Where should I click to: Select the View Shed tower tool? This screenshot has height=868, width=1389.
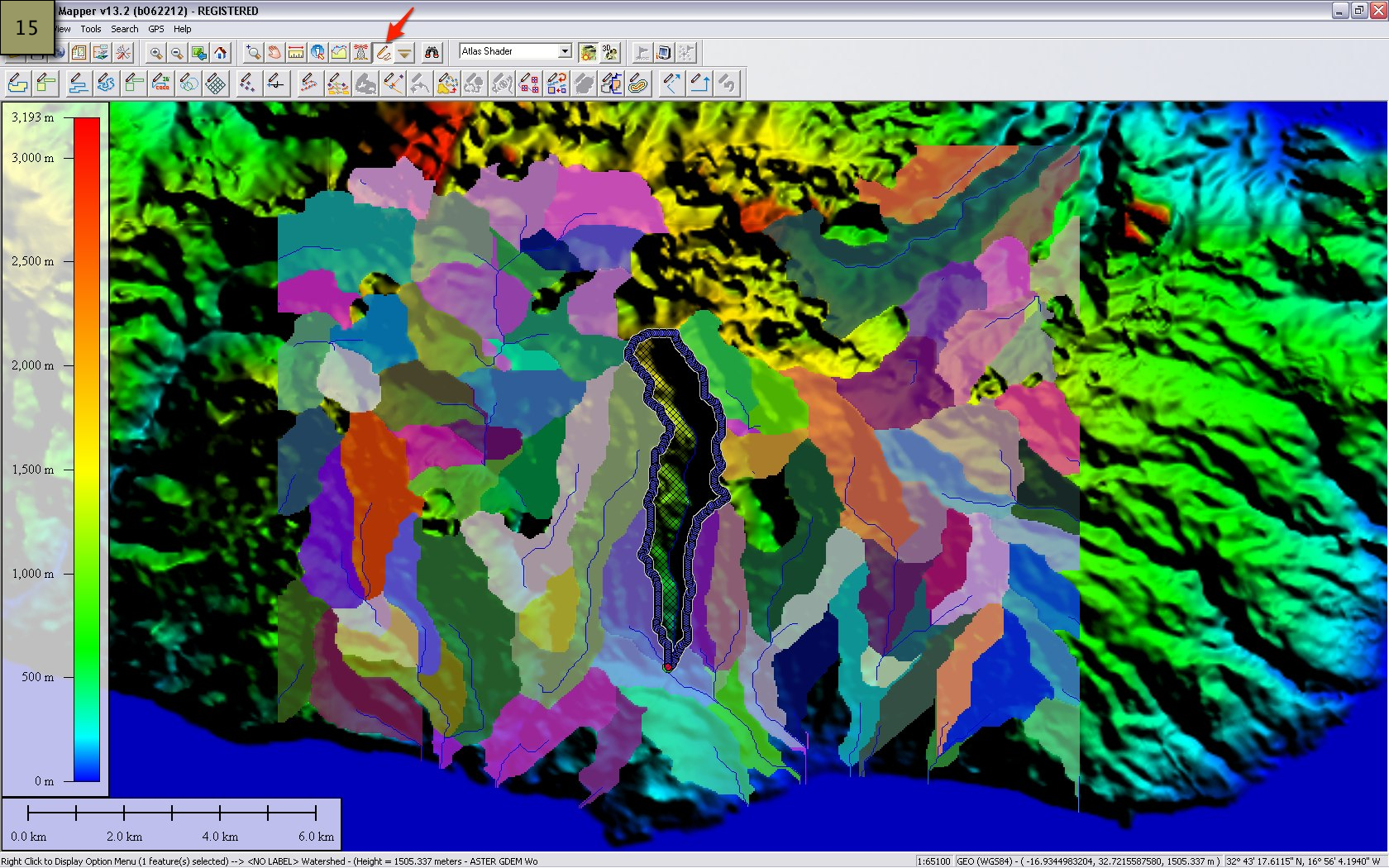360,53
